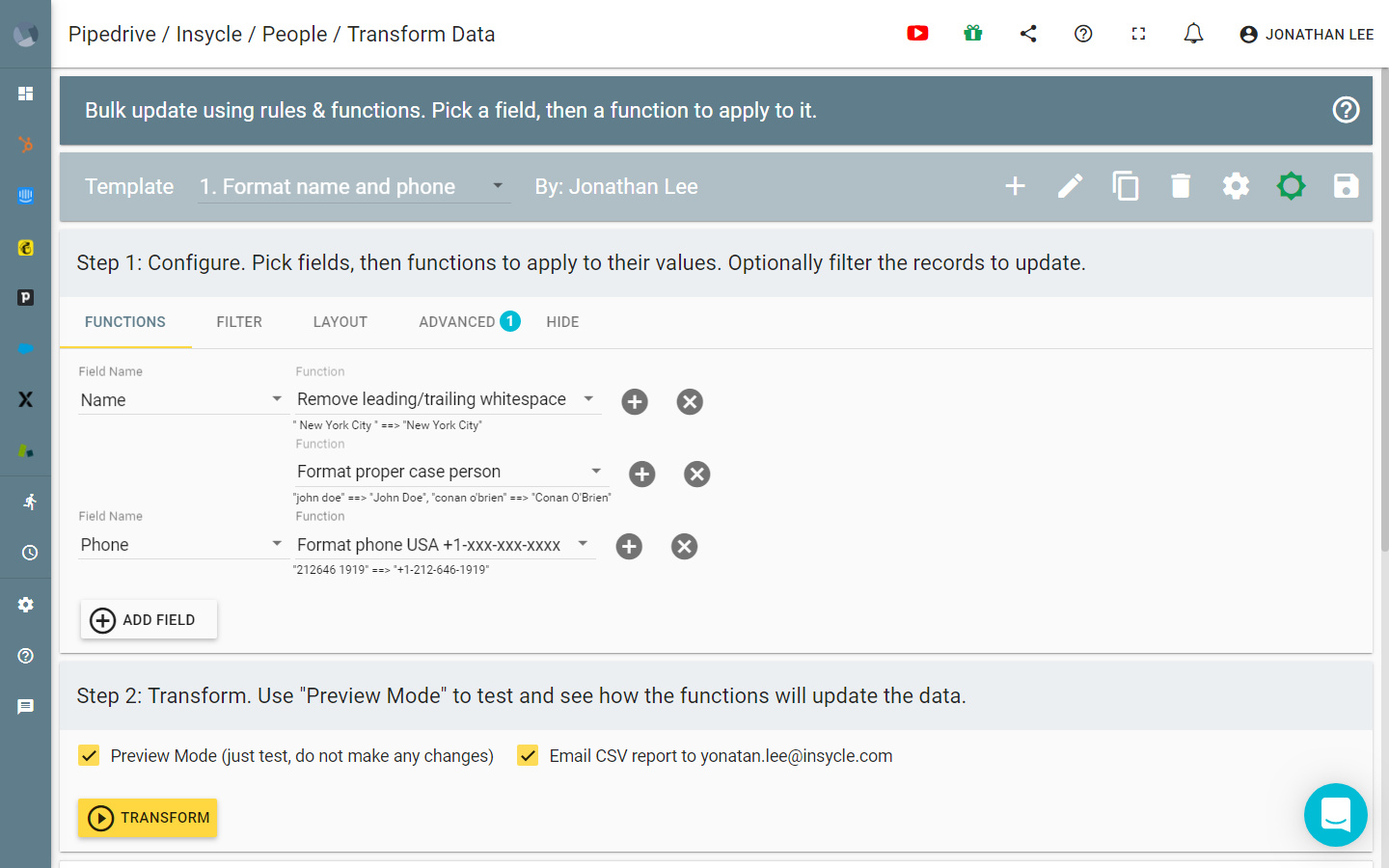Viewport: 1389px width, 868px height.
Task: Click the By: Jonathan Lee label
Action: 616,187
